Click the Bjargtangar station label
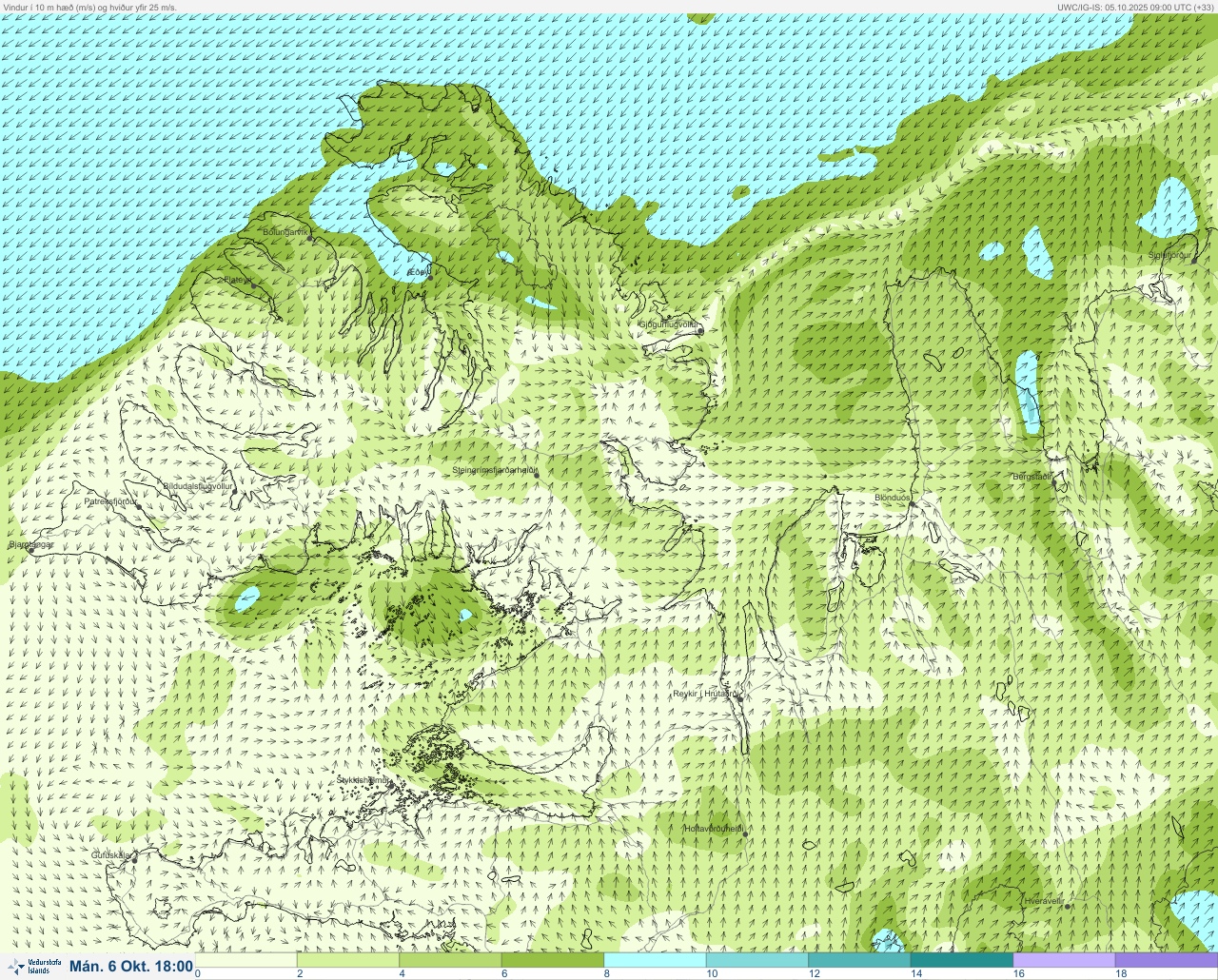The image size is (1218, 980). [x=31, y=545]
